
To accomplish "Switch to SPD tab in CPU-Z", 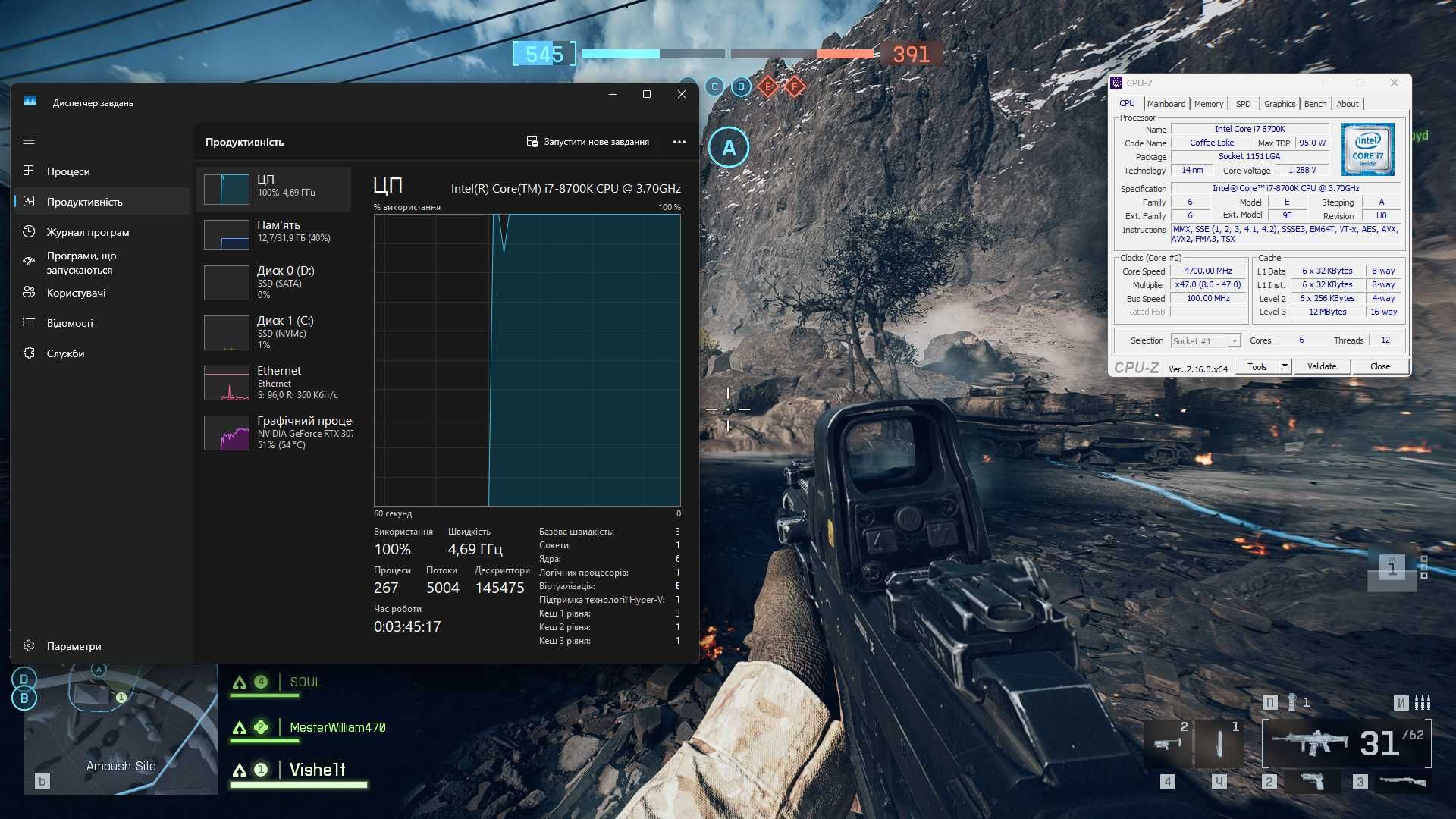I will (x=1243, y=104).
